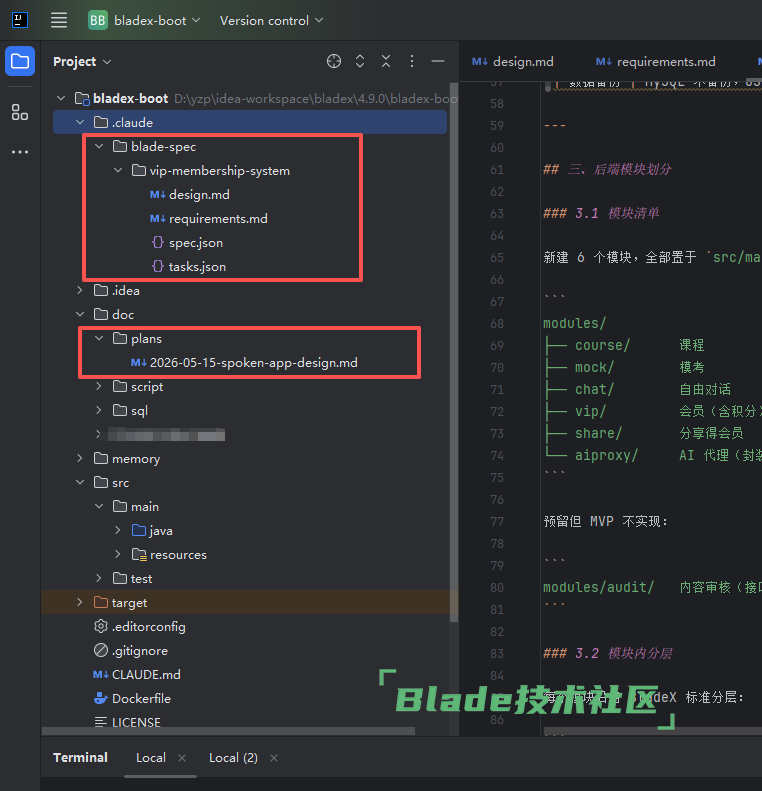The height and width of the screenshot is (791, 762).
Task: Expand the sql folder chevron
Action: pyautogui.click(x=99, y=410)
